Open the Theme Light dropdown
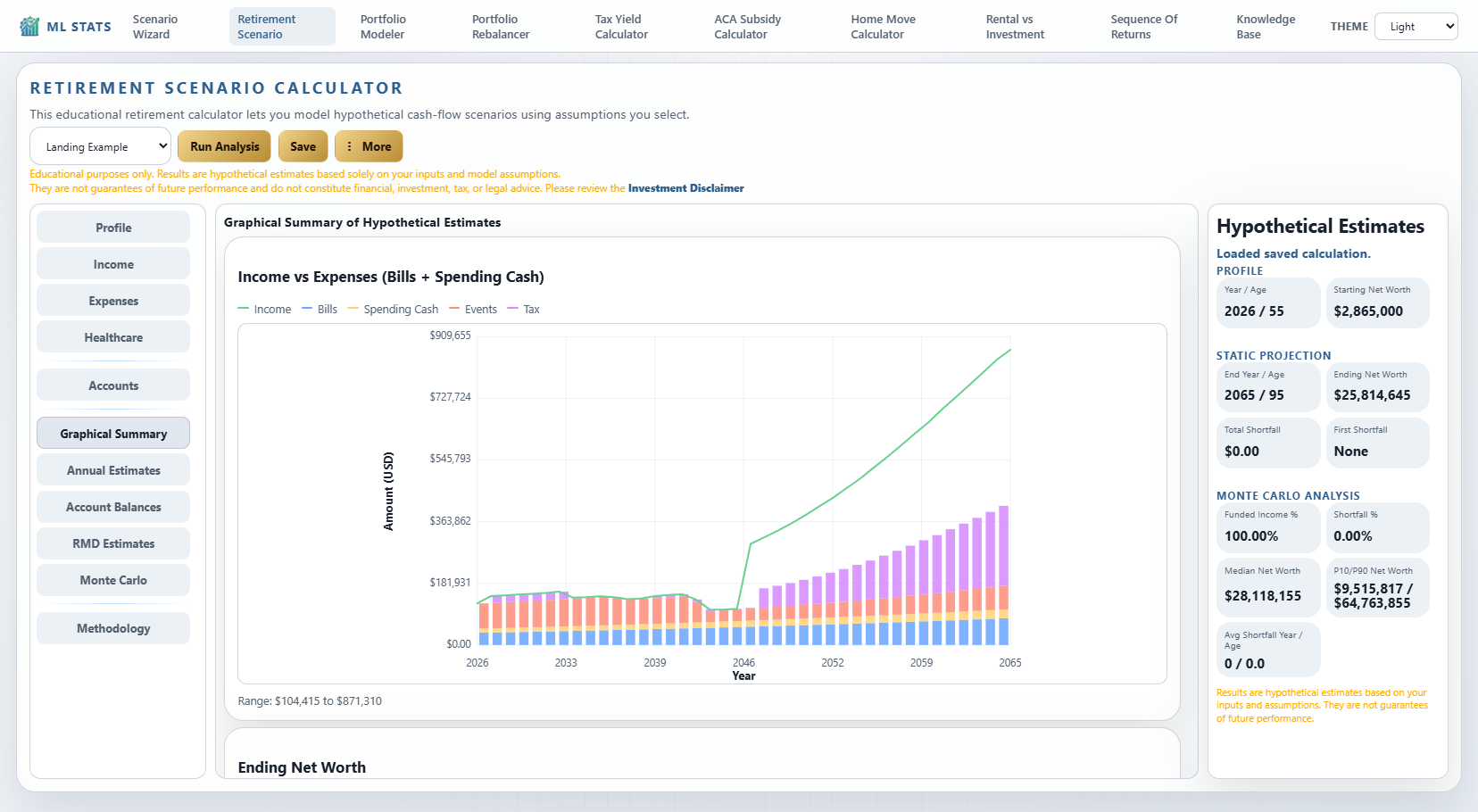This screenshot has width=1478, height=812. (x=1416, y=27)
